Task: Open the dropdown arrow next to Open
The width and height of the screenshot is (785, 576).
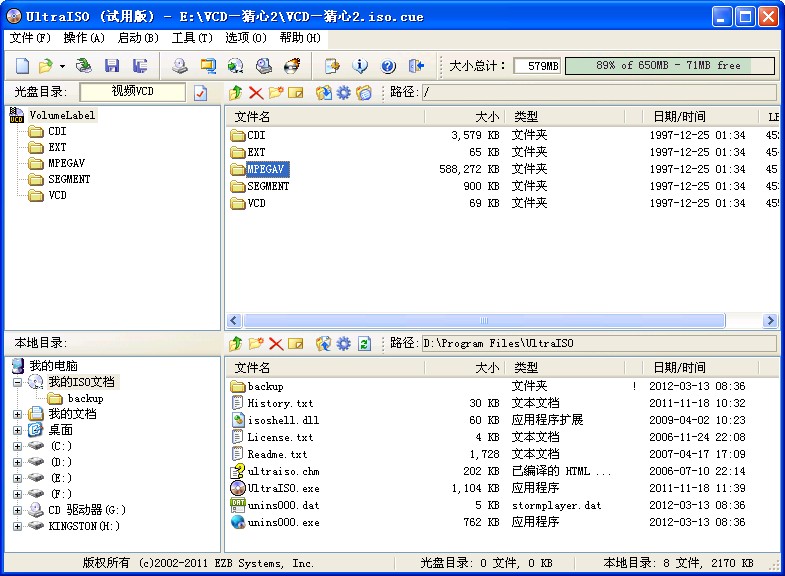Action: (x=62, y=66)
